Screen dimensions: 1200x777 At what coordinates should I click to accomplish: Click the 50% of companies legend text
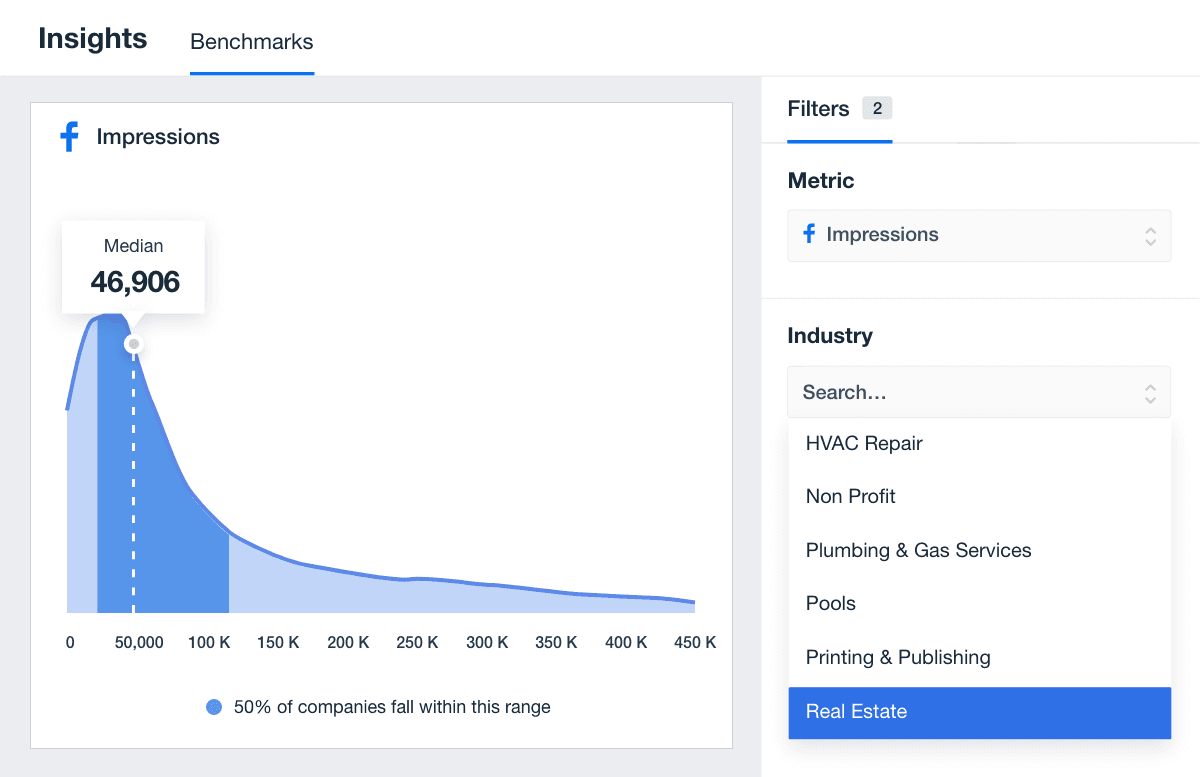click(392, 707)
